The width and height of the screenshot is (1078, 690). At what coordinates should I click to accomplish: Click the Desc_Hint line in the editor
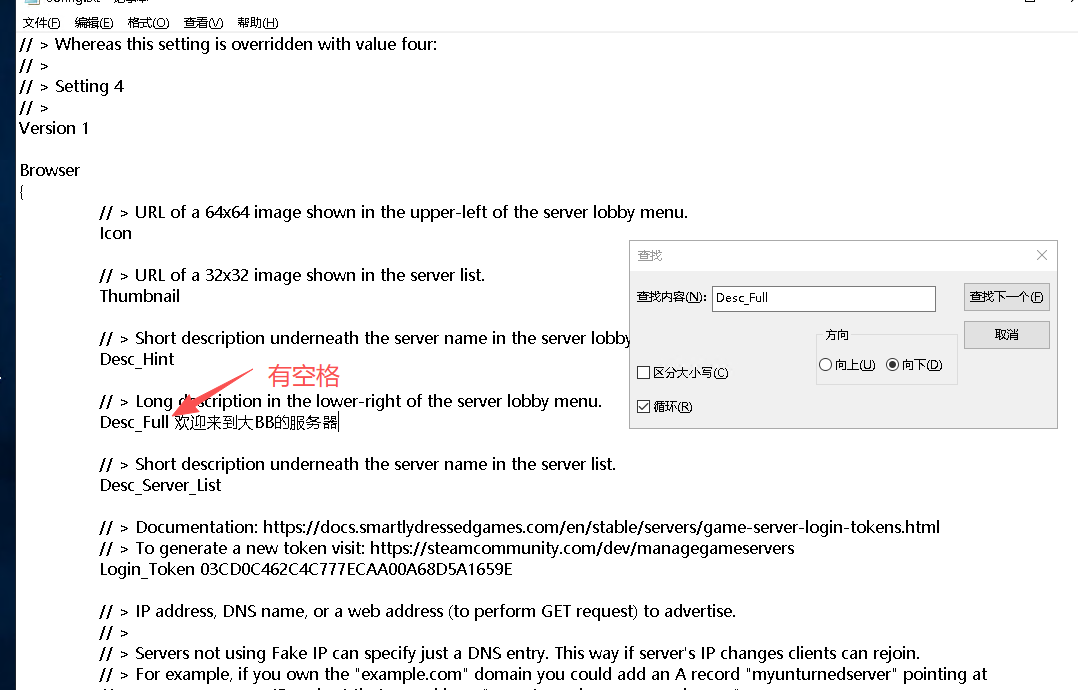(x=137, y=359)
